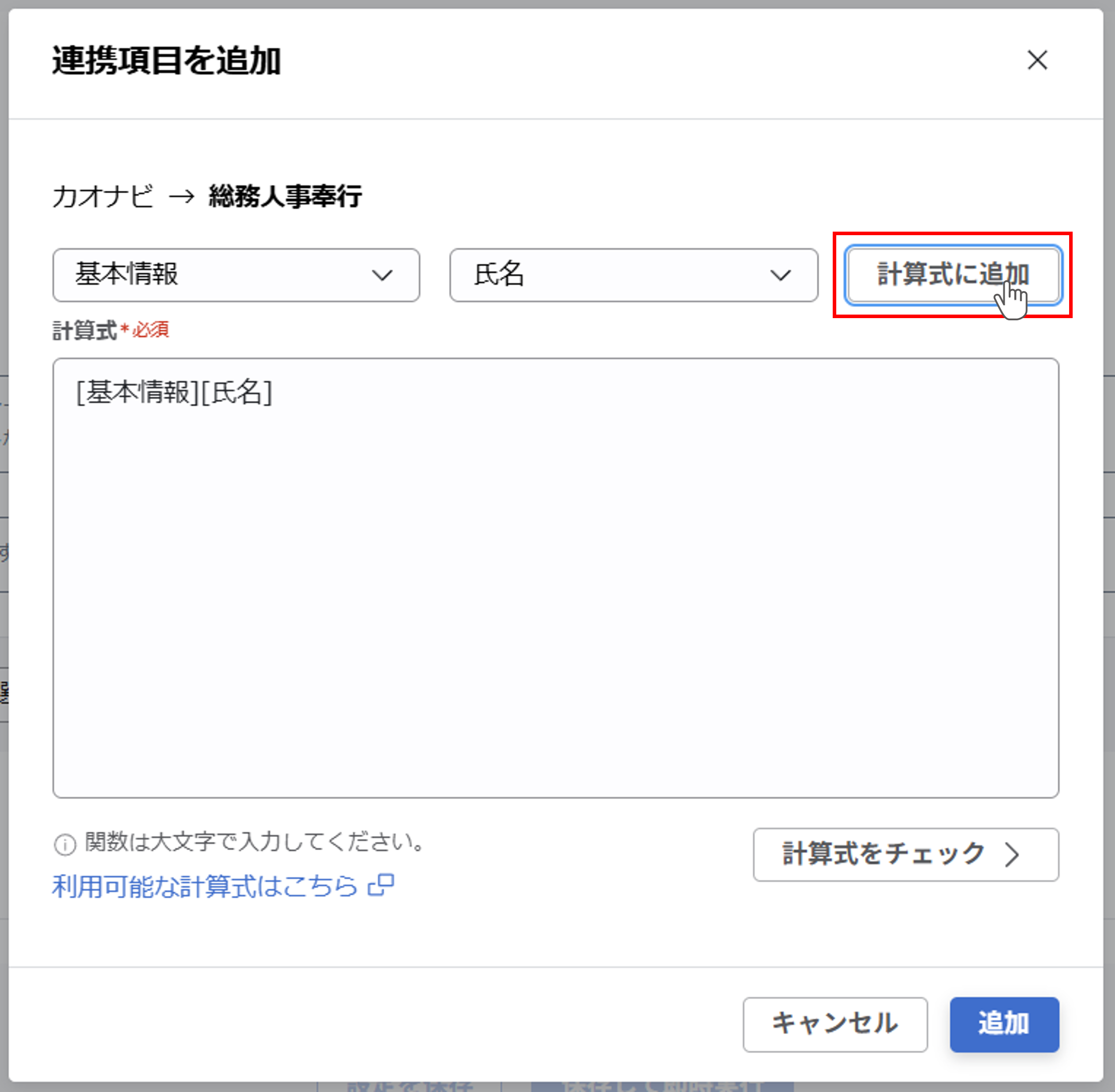This screenshot has width=1115, height=1092.
Task: Click the 総務人事奉行 destination label
Action: point(285,196)
